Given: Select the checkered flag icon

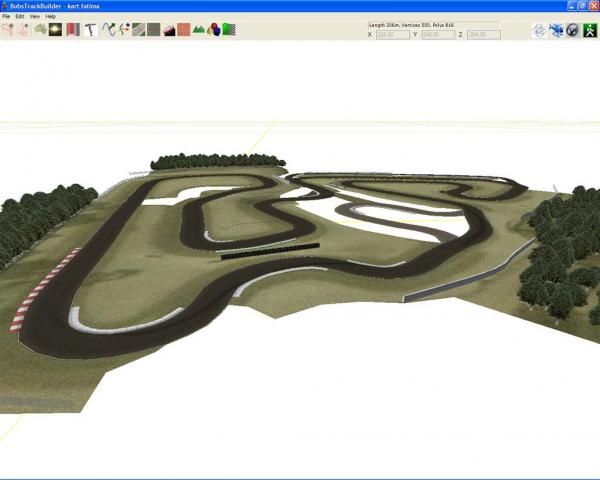Looking at the screenshot, I should coord(229,29).
